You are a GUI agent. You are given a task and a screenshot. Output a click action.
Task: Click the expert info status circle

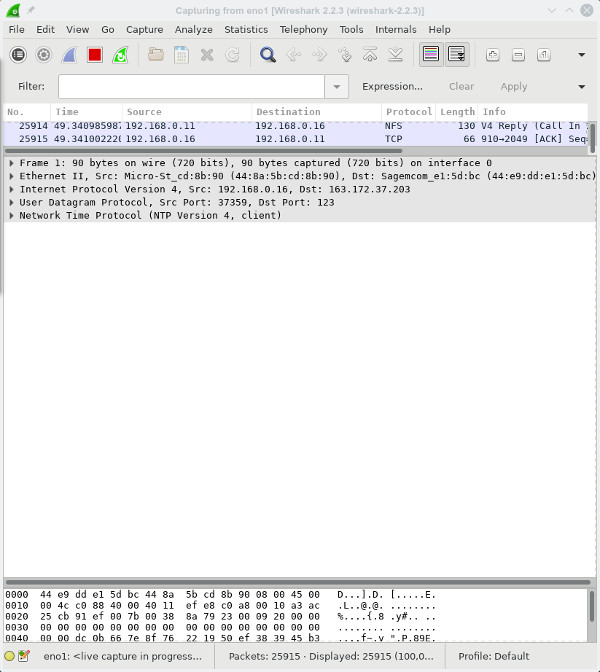(10, 656)
